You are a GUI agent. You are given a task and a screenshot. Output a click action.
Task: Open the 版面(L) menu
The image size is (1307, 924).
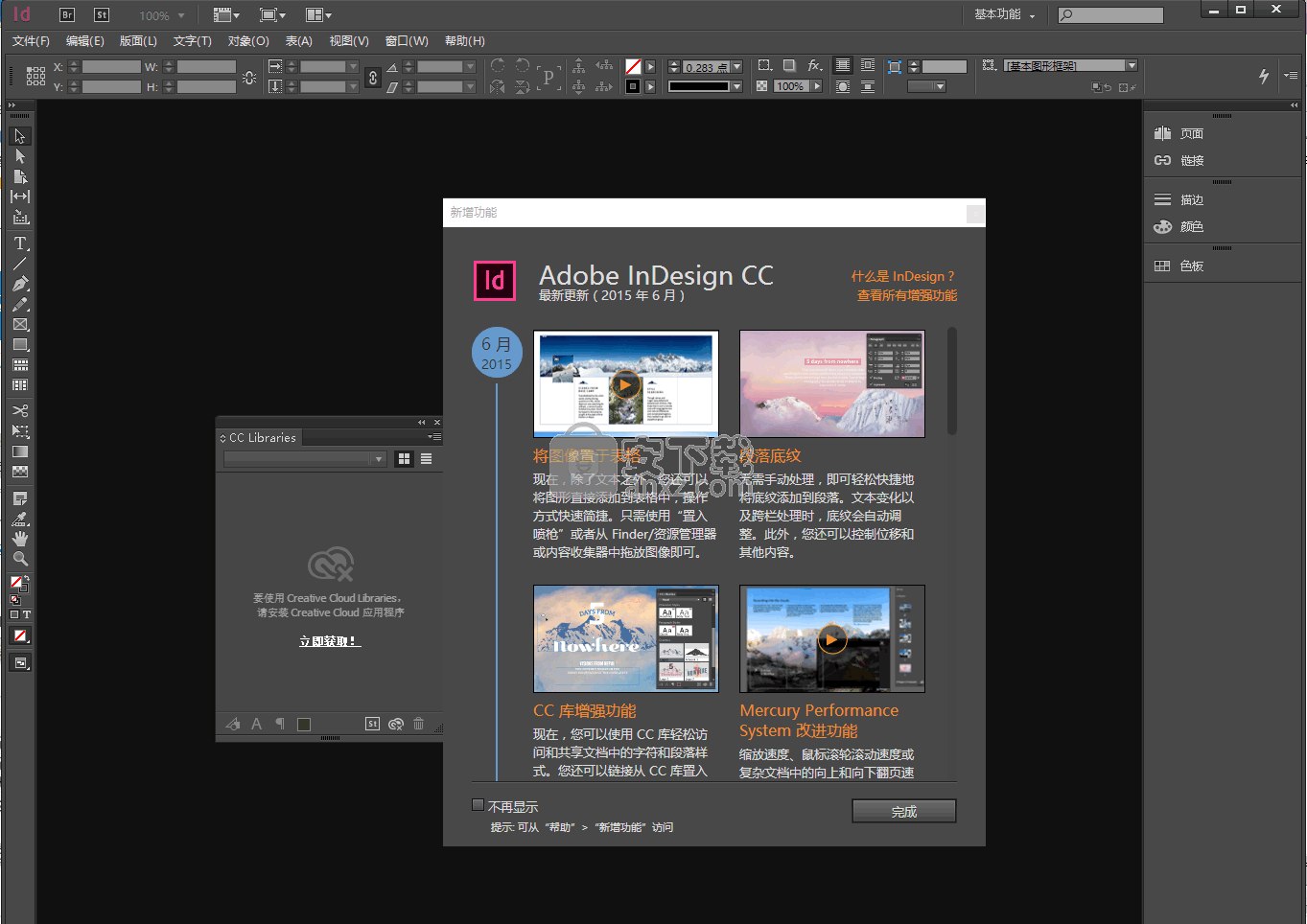click(x=138, y=41)
